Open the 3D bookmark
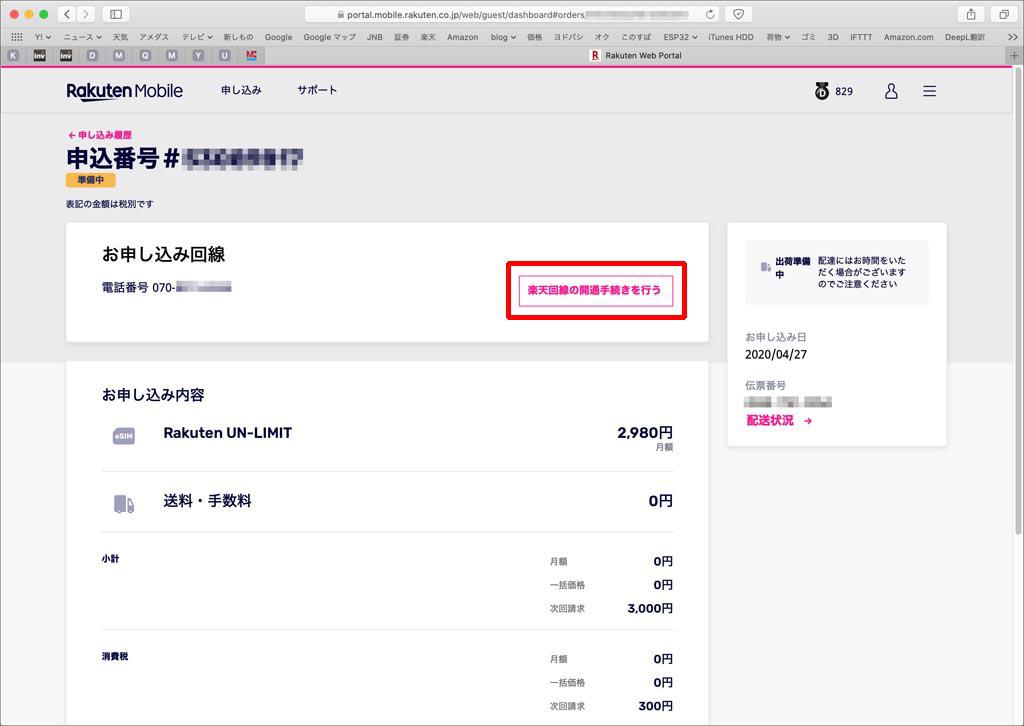The image size is (1024, 726). click(x=833, y=37)
